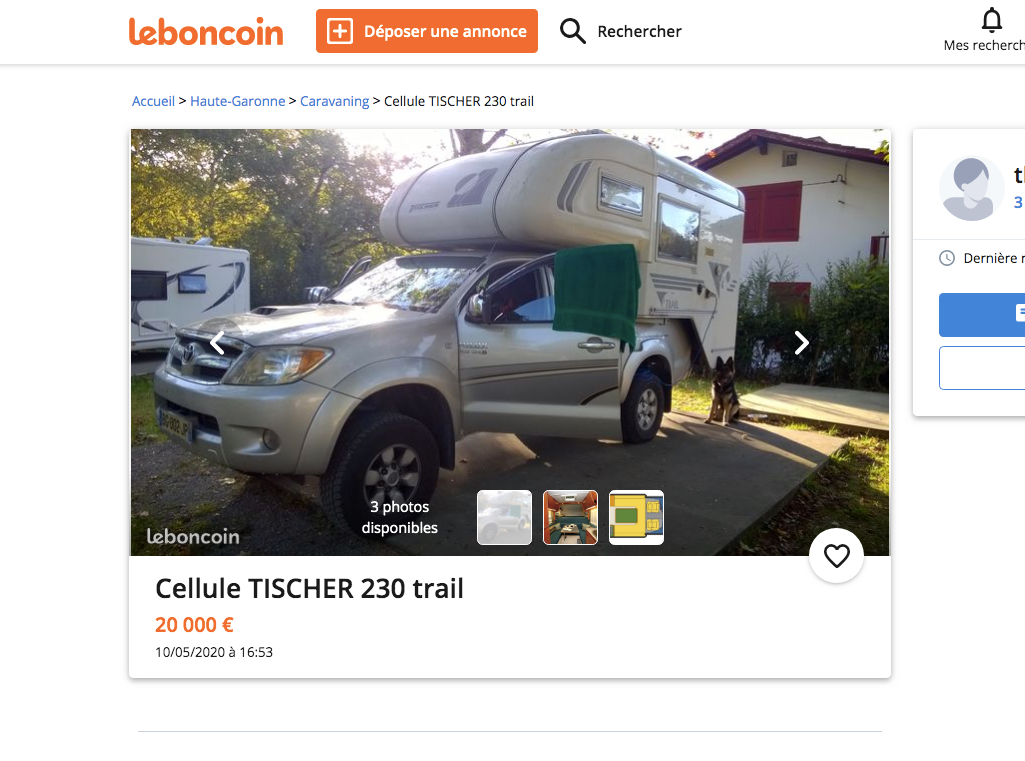Click the white outlined seller button
This screenshot has height=761, width=1025.
(982, 368)
